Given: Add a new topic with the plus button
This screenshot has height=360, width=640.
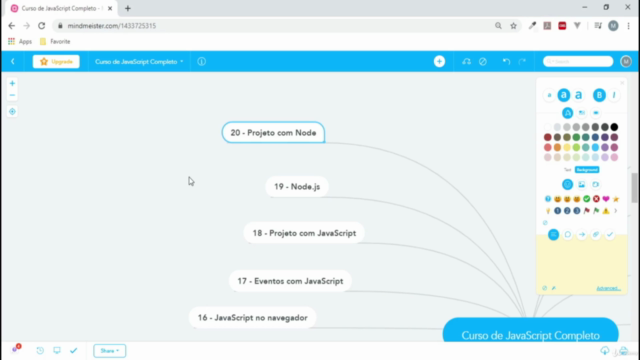Looking at the screenshot, I should pyautogui.click(x=439, y=61).
